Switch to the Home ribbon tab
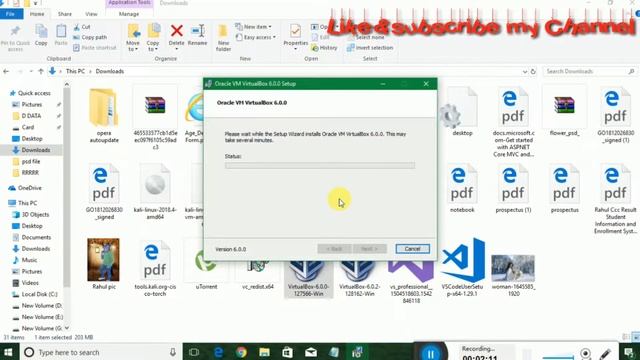 [37, 14]
